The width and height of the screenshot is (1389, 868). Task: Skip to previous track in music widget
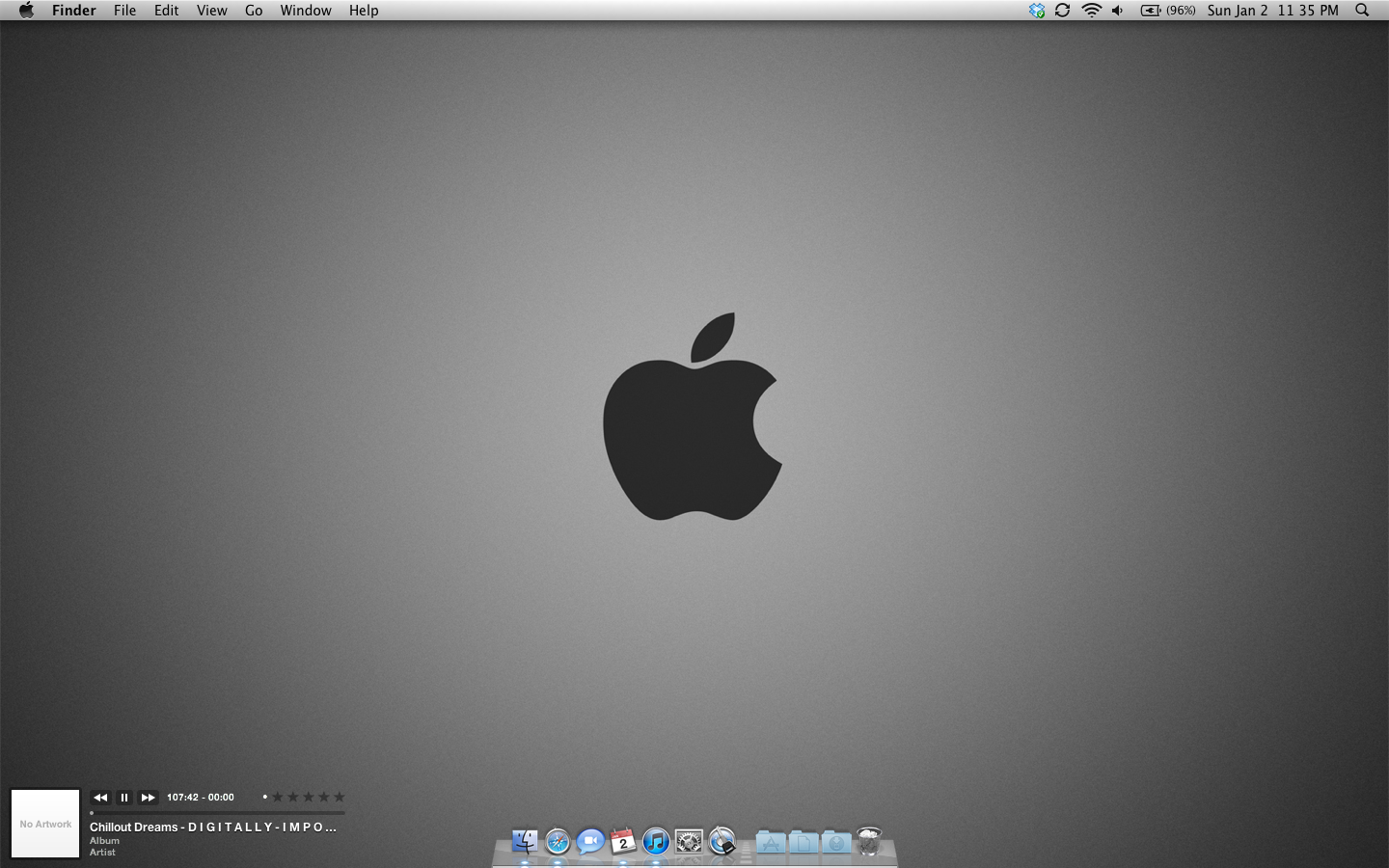(x=100, y=798)
